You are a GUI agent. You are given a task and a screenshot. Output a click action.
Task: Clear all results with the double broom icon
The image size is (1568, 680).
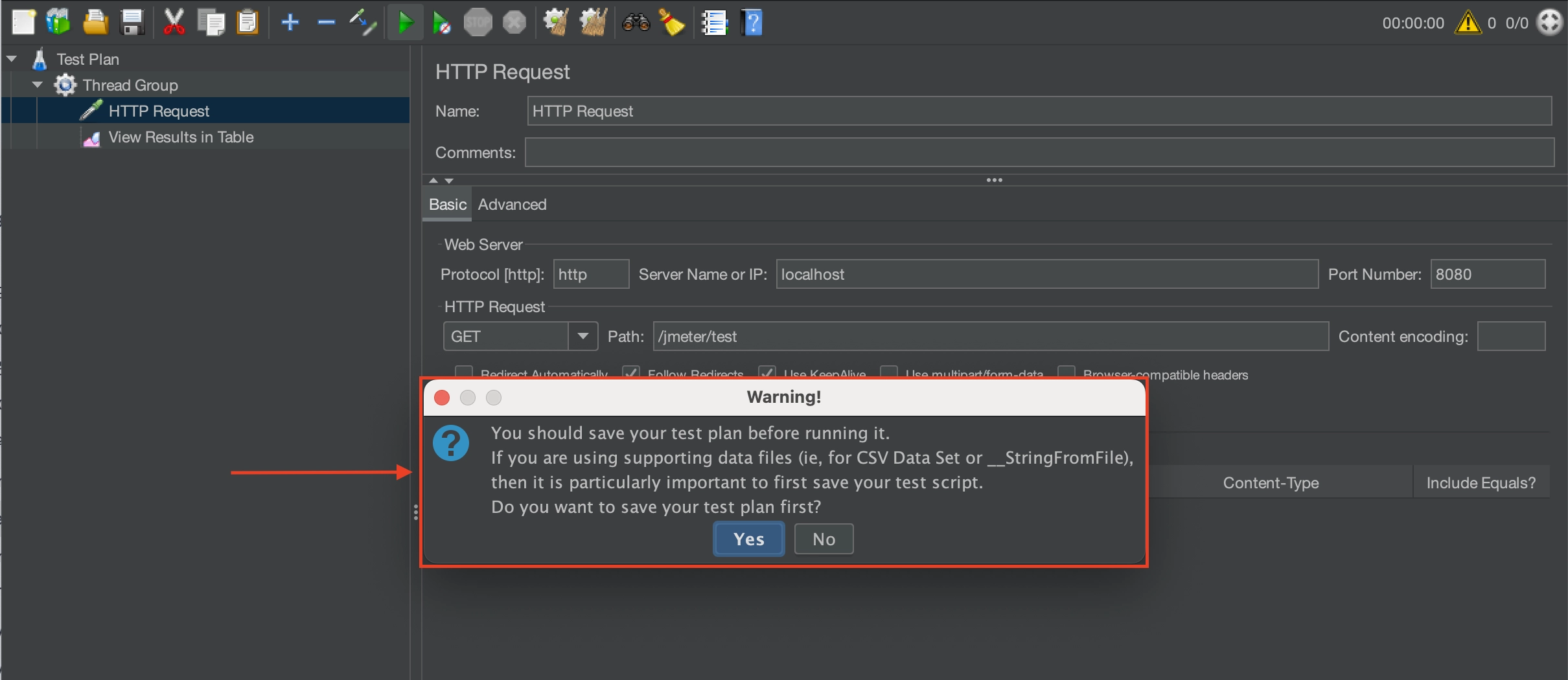(592, 23)
